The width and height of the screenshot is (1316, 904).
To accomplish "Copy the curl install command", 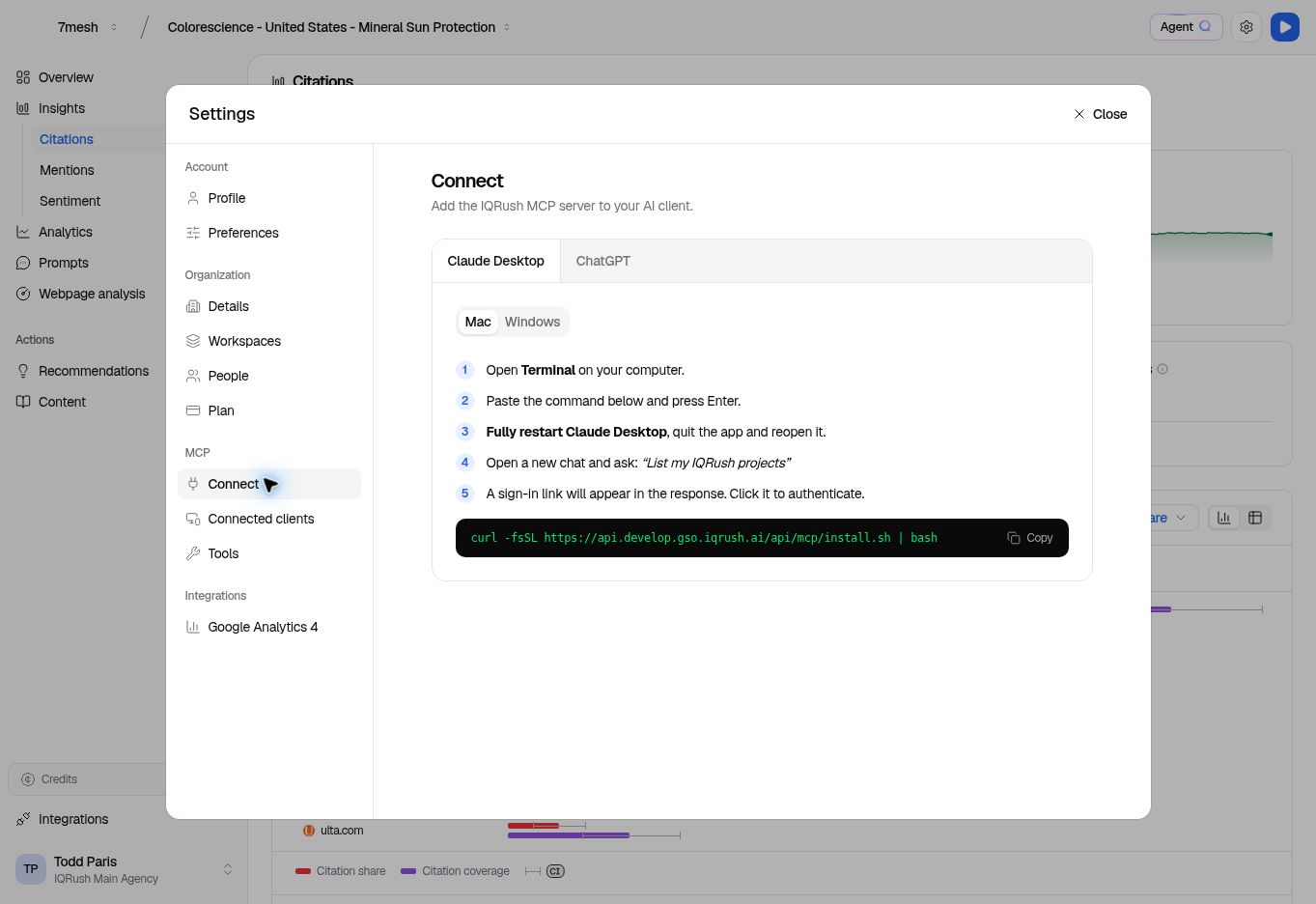I will point(1030,538).
